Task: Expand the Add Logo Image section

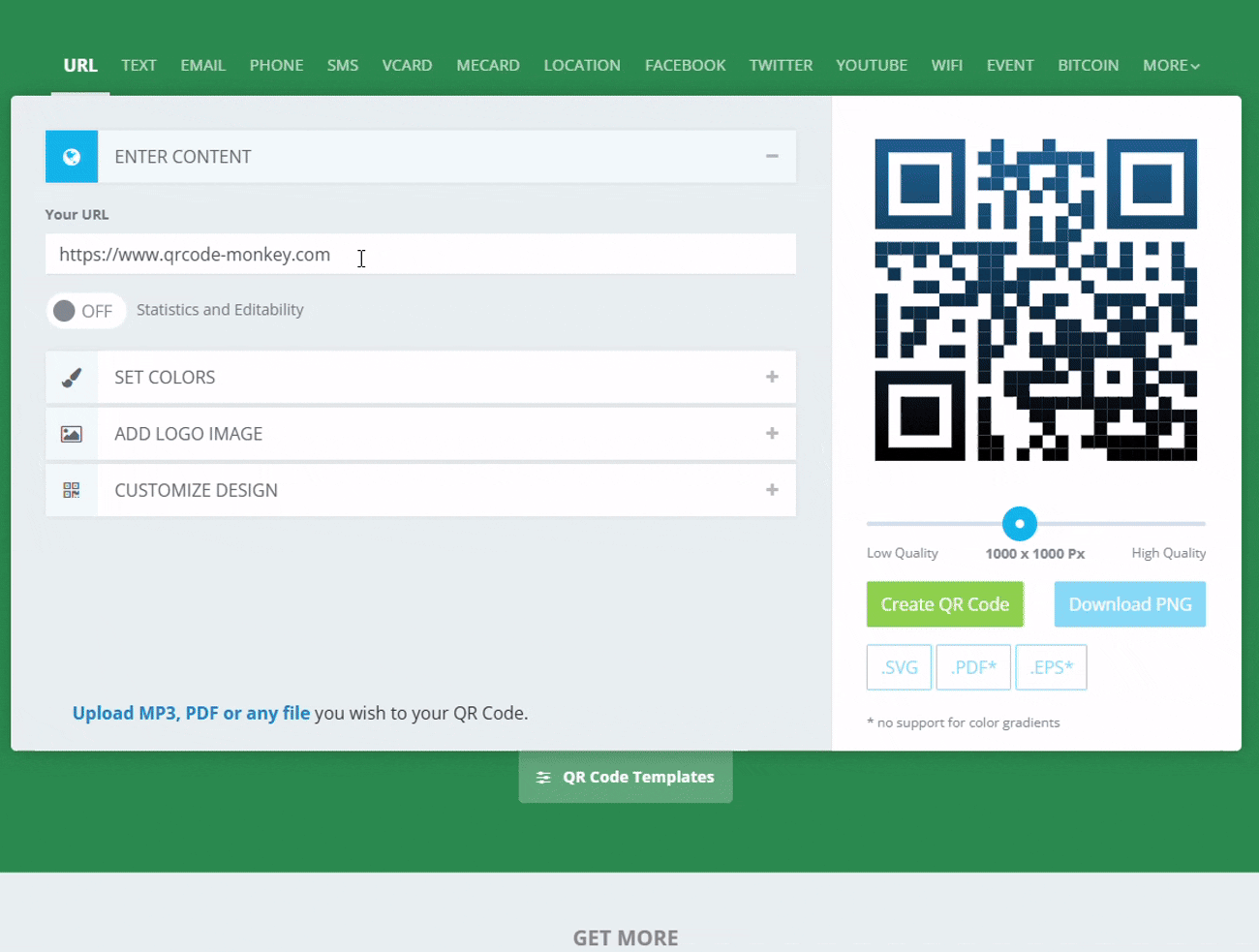Action: [772, 434]
